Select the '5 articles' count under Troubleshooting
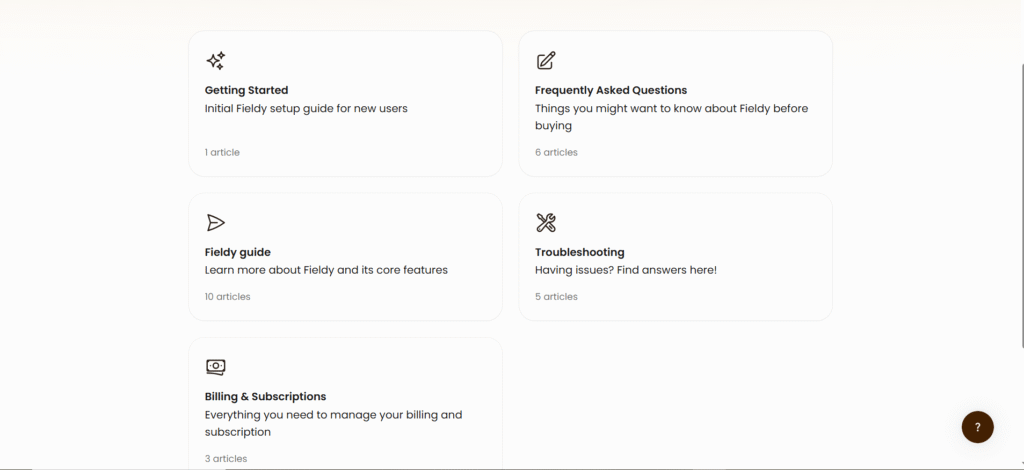The width and height of the screenshot is (1024, 470). (556, 296)
